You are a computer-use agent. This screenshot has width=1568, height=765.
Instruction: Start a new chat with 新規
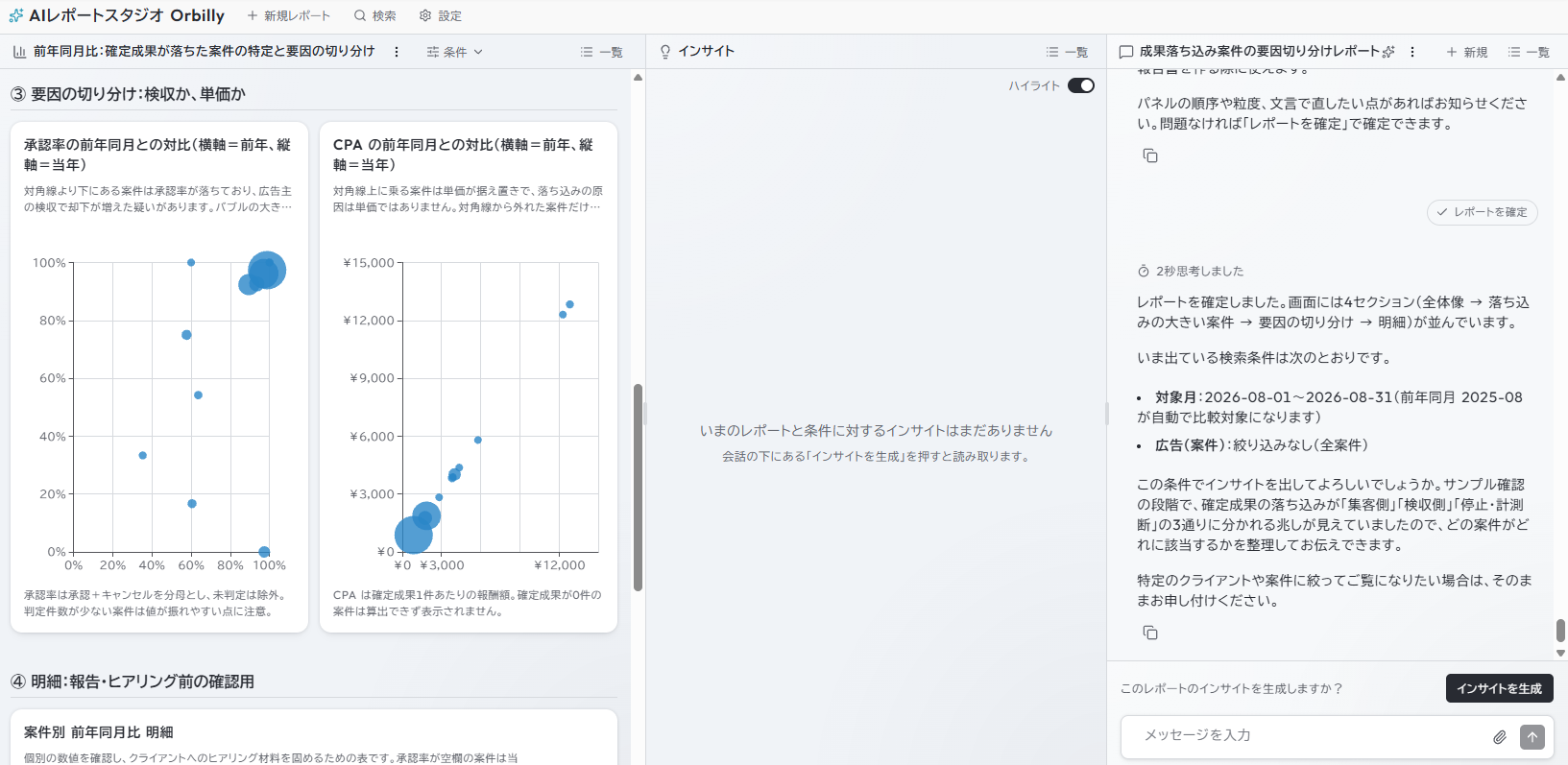coord(1467,52)
